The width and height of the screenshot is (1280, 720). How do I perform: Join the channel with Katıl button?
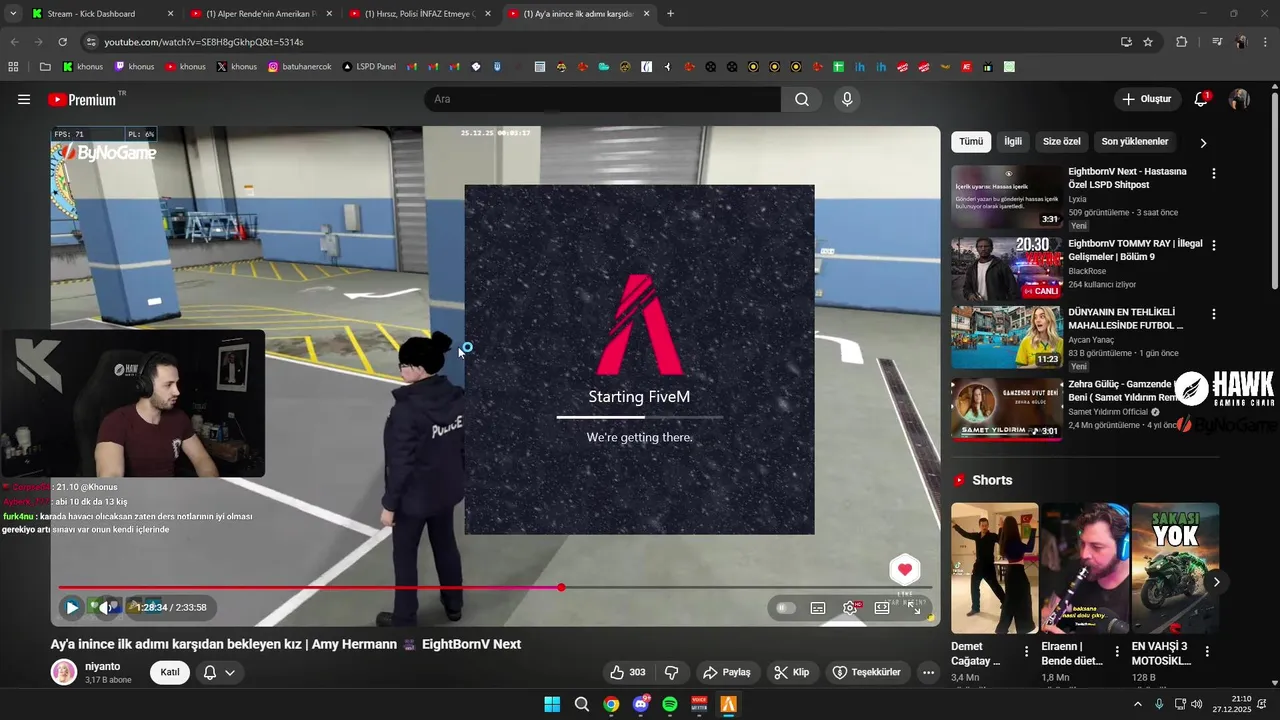pos(170,672)
